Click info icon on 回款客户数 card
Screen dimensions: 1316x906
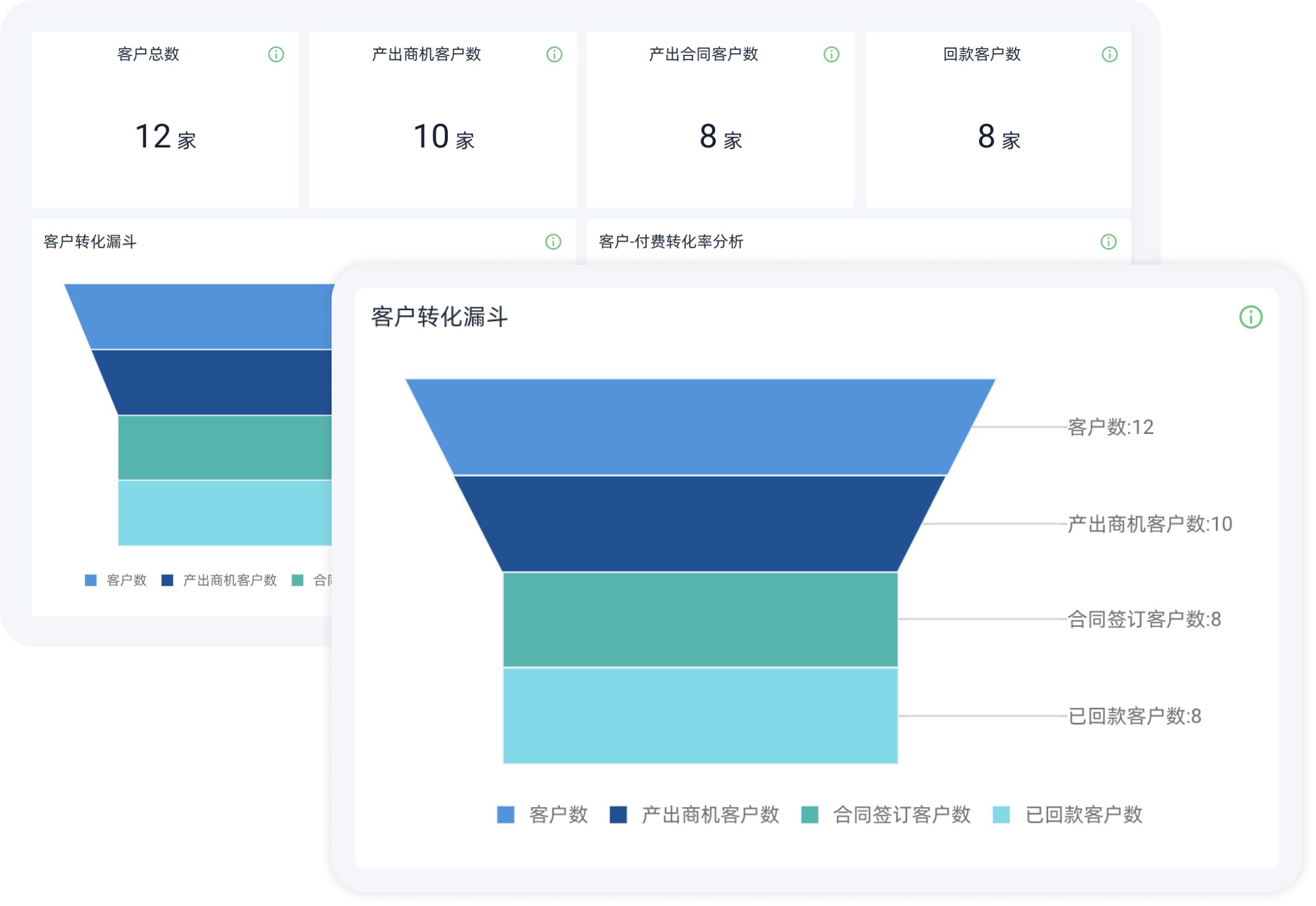coord(1109,54)
